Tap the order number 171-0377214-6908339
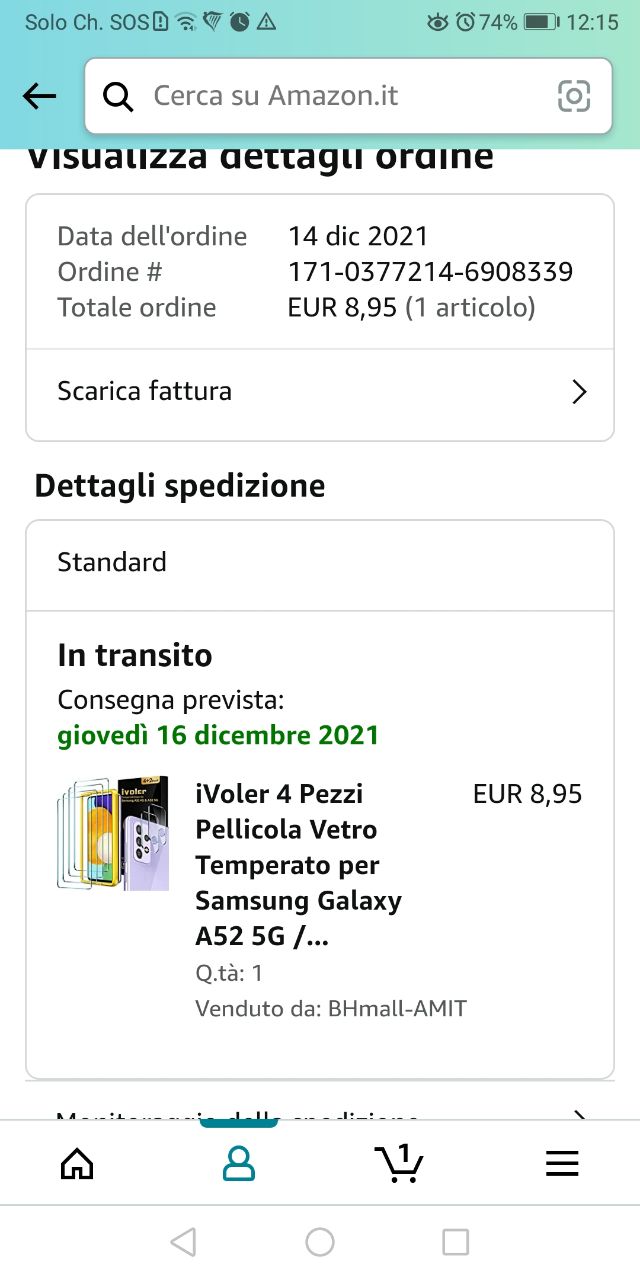Screen dimensions: 640x1280 (430, 272)
